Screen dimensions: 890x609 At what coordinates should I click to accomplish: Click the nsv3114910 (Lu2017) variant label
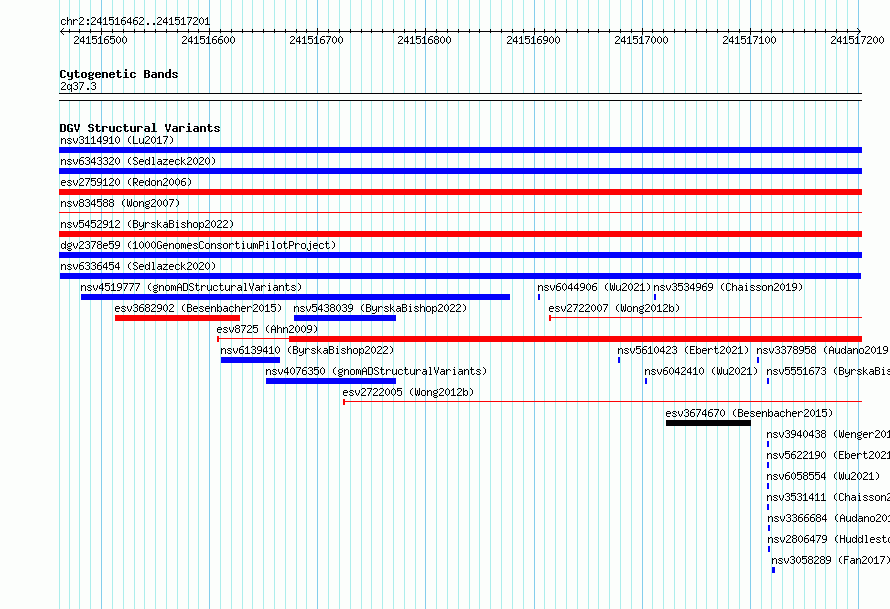(117, 140)
